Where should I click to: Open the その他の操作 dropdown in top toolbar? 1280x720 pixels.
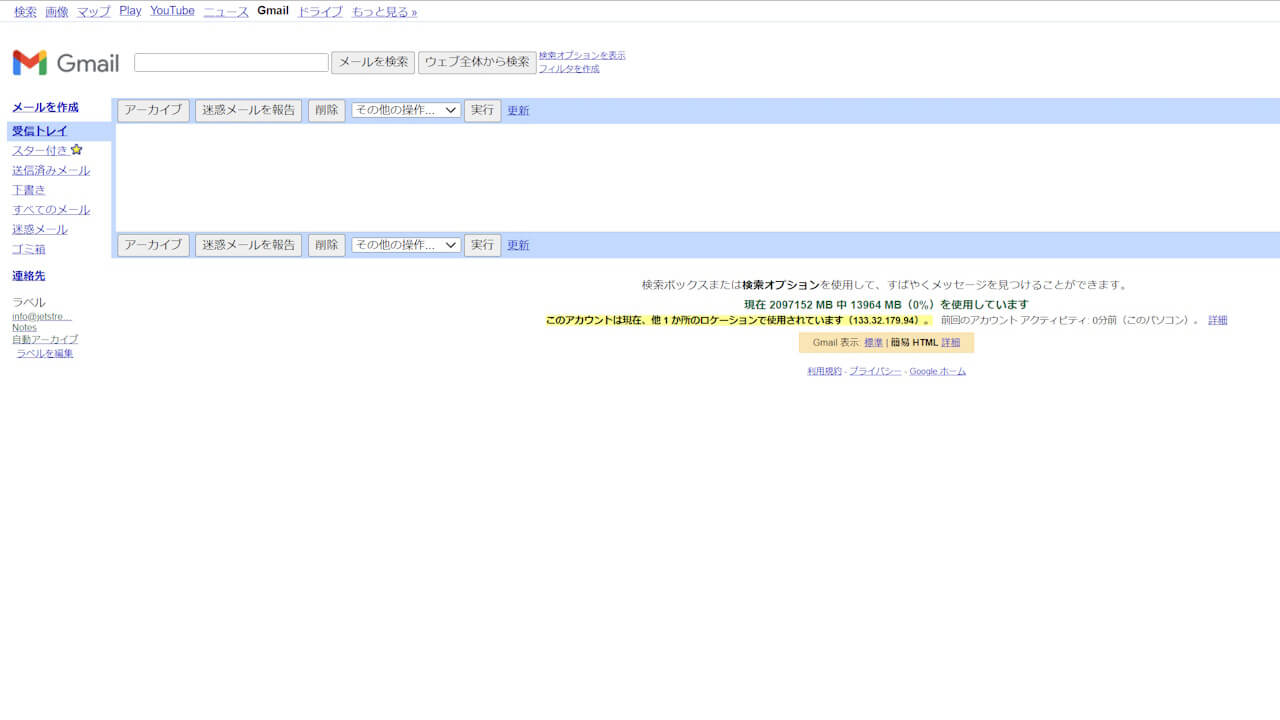[x=404, y=110]
